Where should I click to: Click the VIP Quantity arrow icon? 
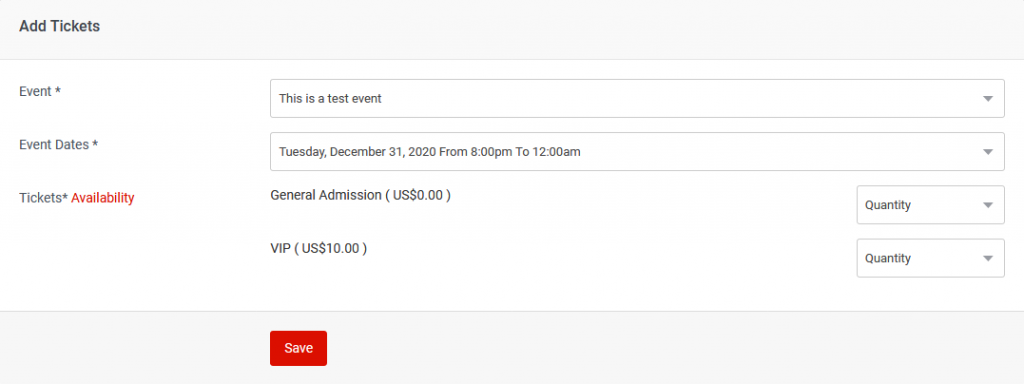pos(987,259)
